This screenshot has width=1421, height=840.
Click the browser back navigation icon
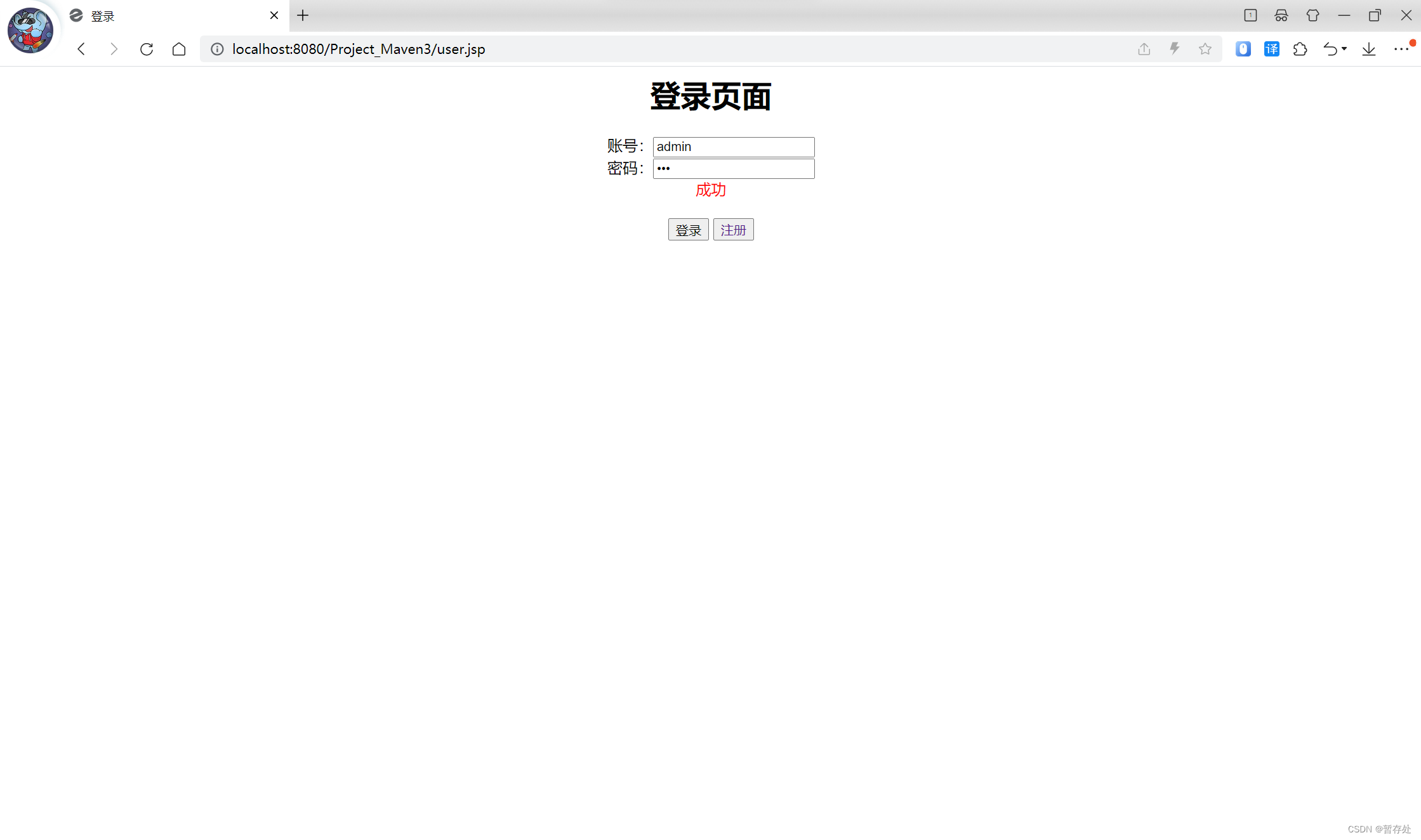(x=81, y=49)
